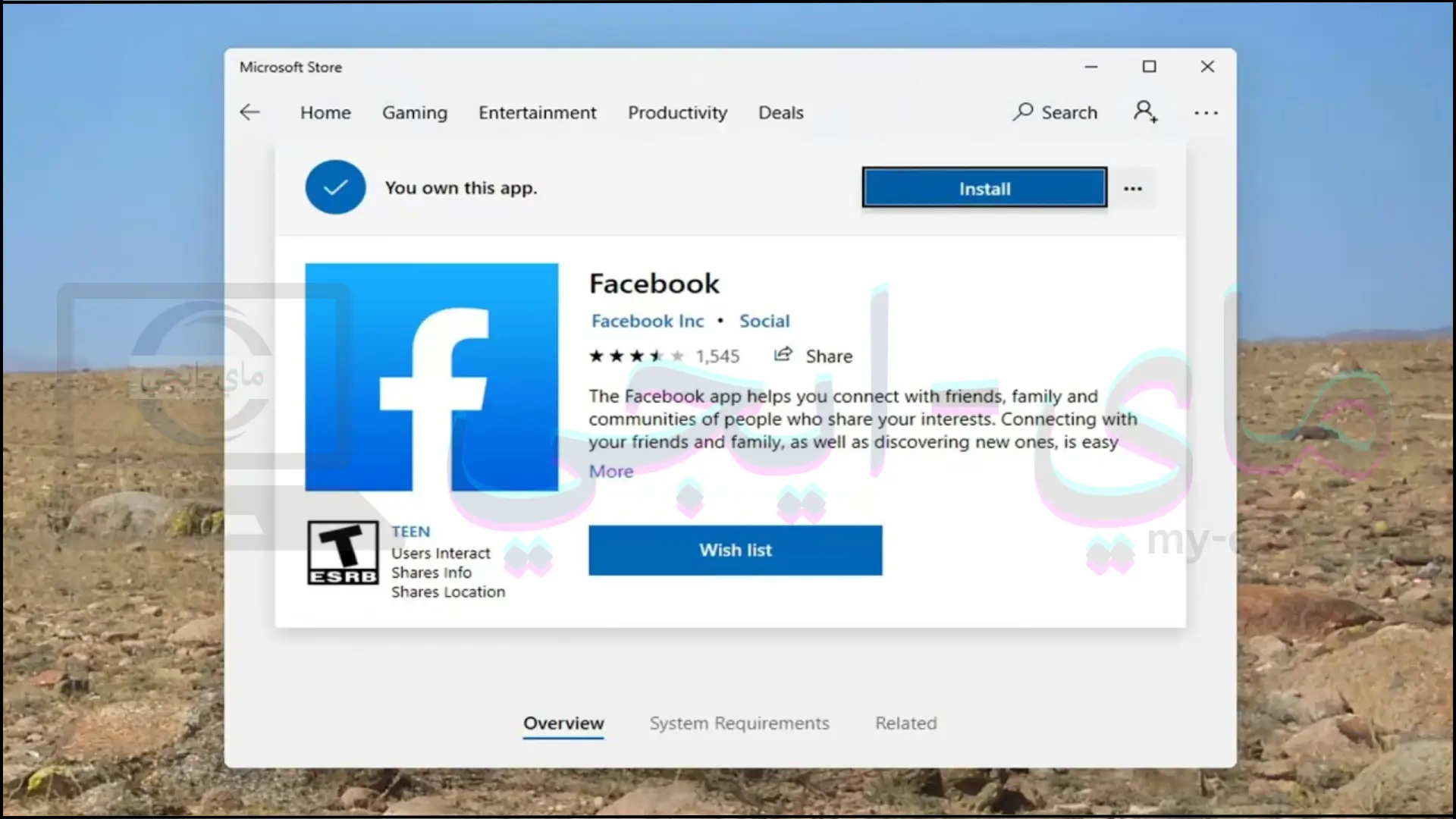Screen dimensions: 1456x819
Task: Click the Facebook app icon
Action: (431, 376)
